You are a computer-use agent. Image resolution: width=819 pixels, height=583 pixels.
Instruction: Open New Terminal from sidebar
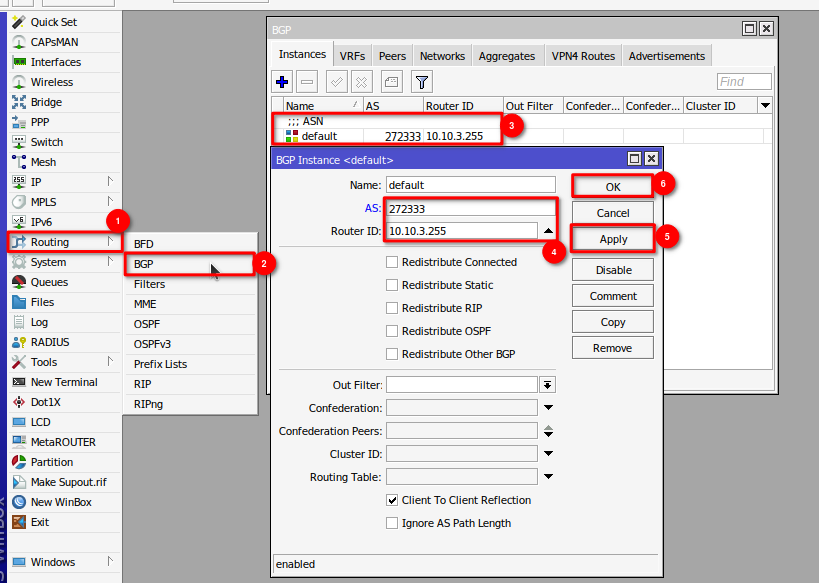click(64, 382)
